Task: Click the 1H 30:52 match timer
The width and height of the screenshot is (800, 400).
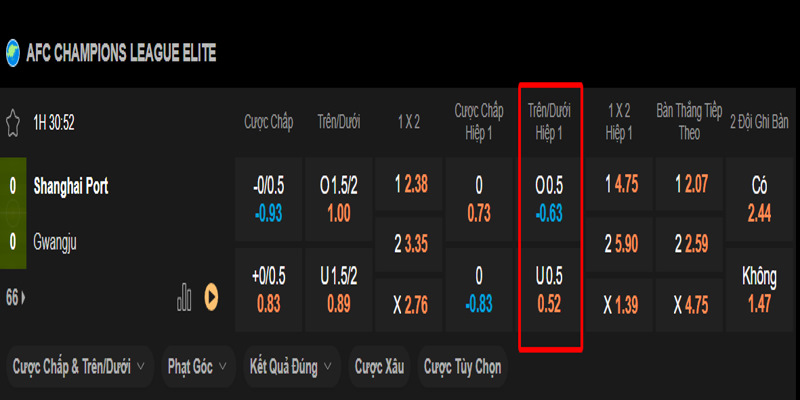Action: point(54,123)
